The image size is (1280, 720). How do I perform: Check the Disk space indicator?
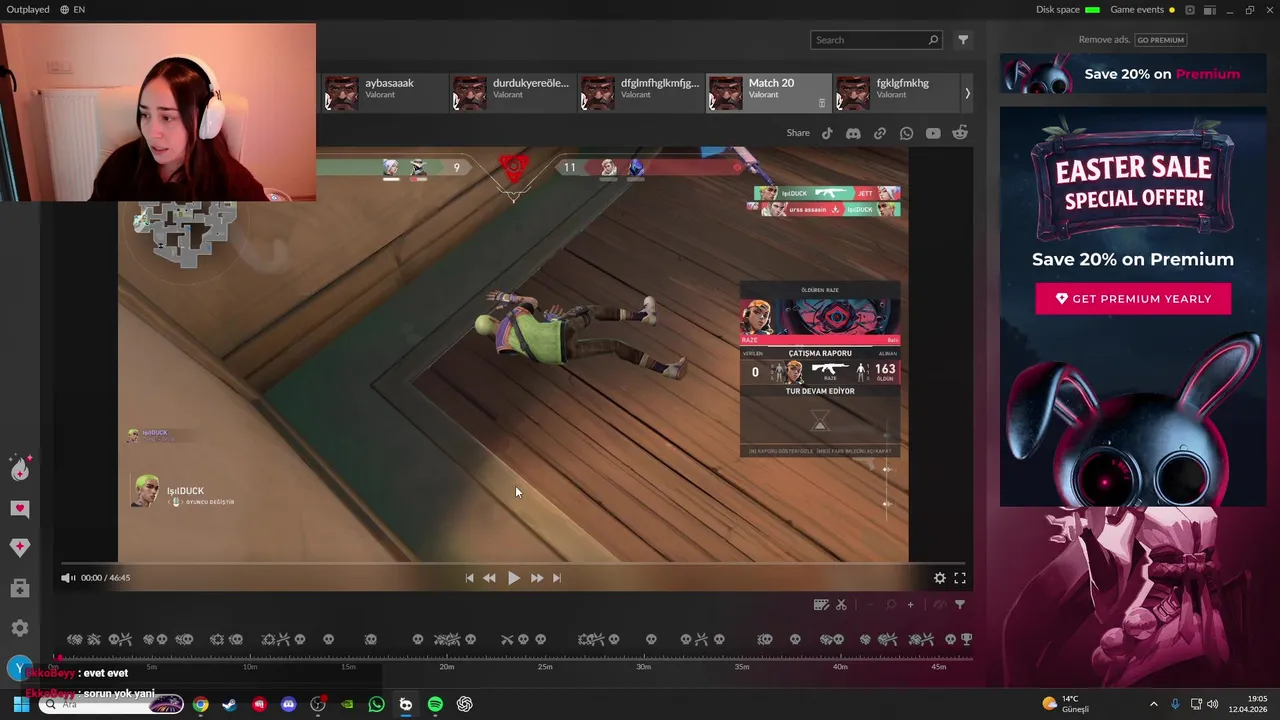1068,9
